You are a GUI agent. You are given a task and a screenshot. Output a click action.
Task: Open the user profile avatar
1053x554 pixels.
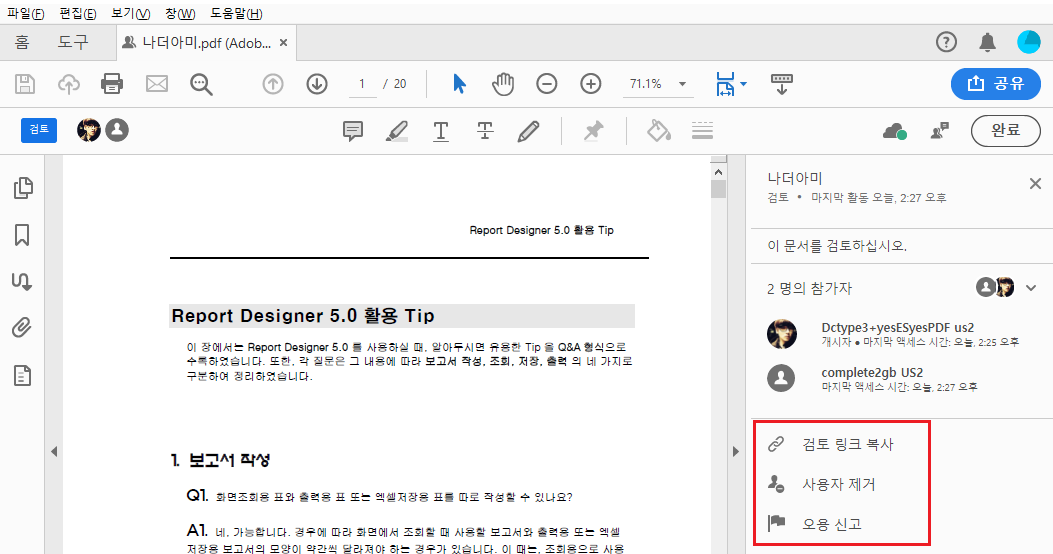click(1028, 42)
